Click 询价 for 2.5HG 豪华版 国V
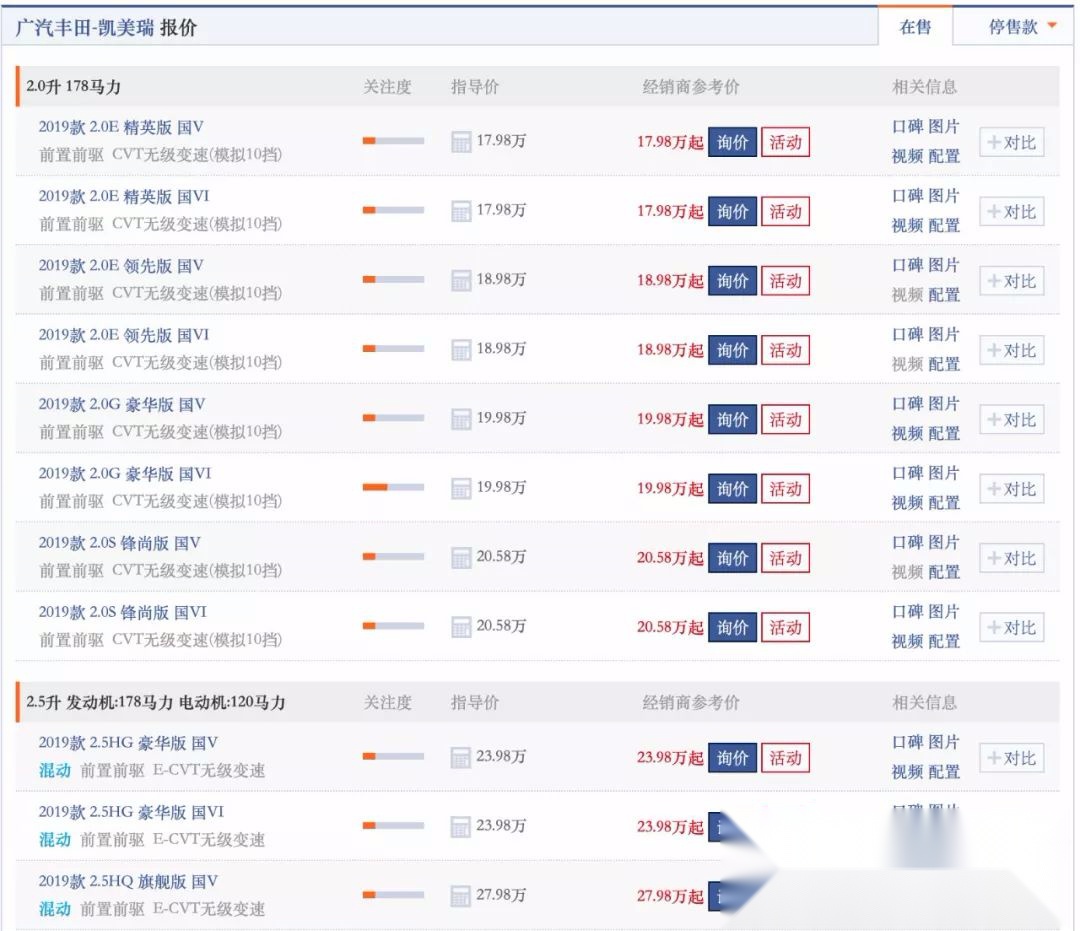This screenshot has height=931, width=1080. pyautogui.click(x=732, y=758)
